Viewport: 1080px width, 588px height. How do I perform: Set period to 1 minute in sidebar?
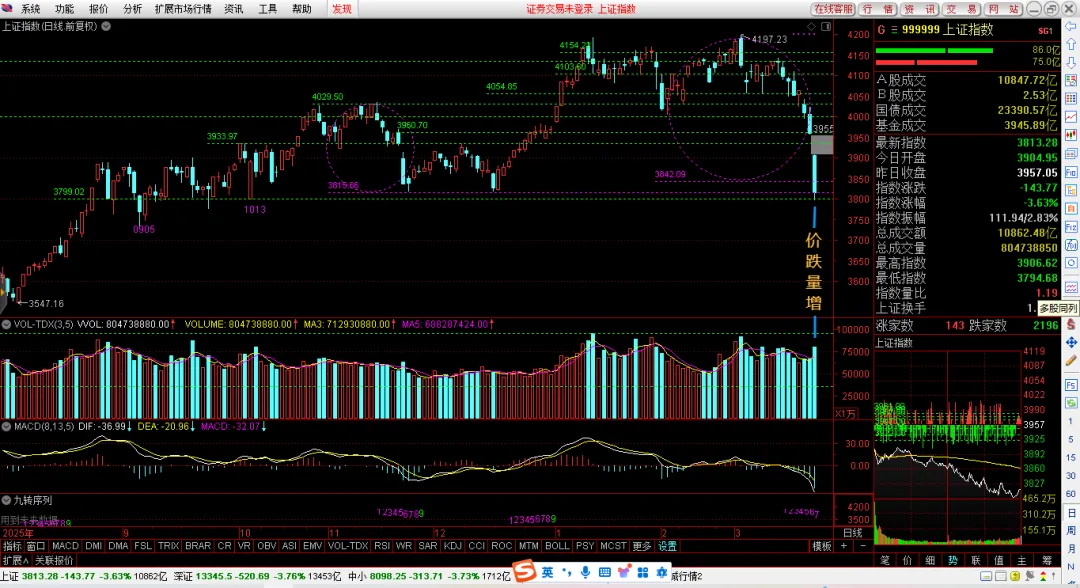pos(1071,421)
